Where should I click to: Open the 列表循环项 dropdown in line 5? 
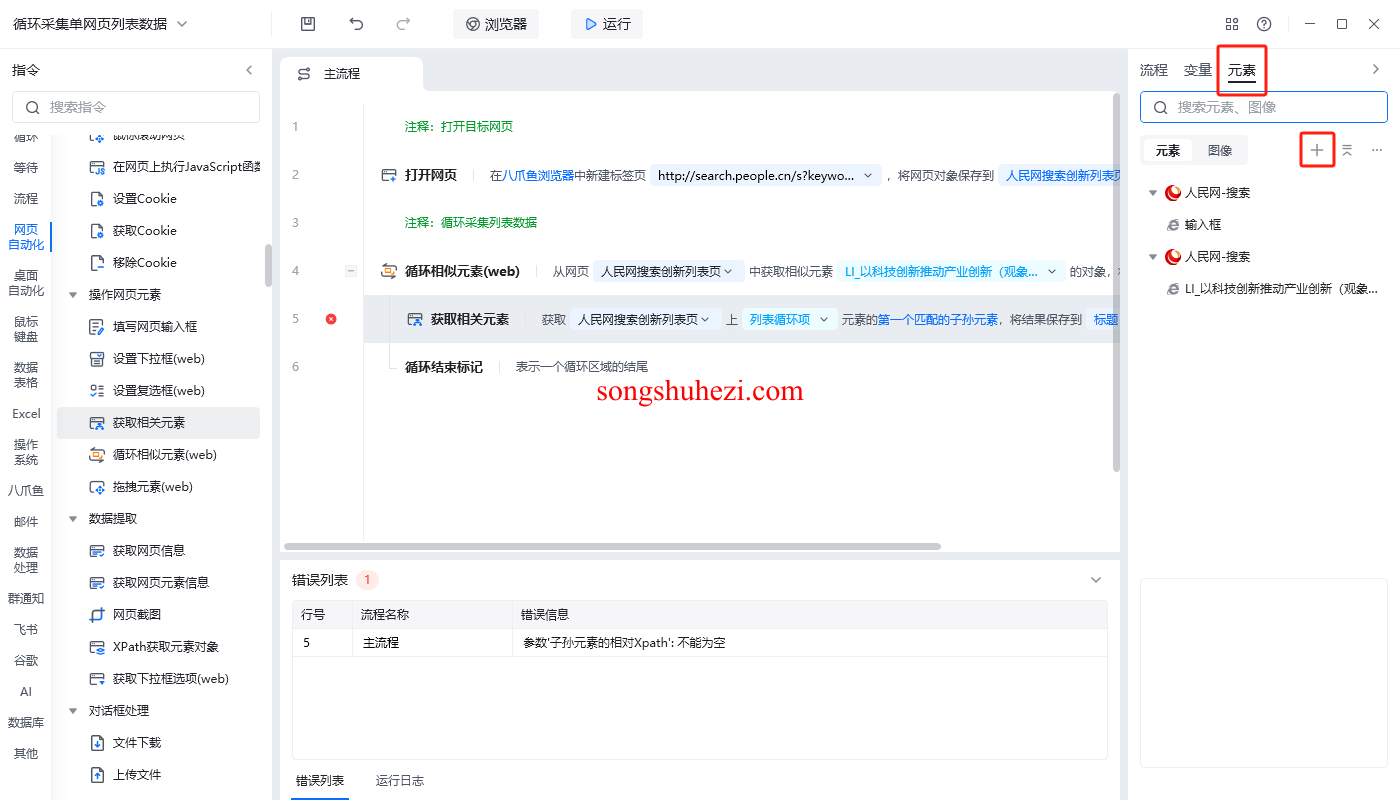coord(790,319)
